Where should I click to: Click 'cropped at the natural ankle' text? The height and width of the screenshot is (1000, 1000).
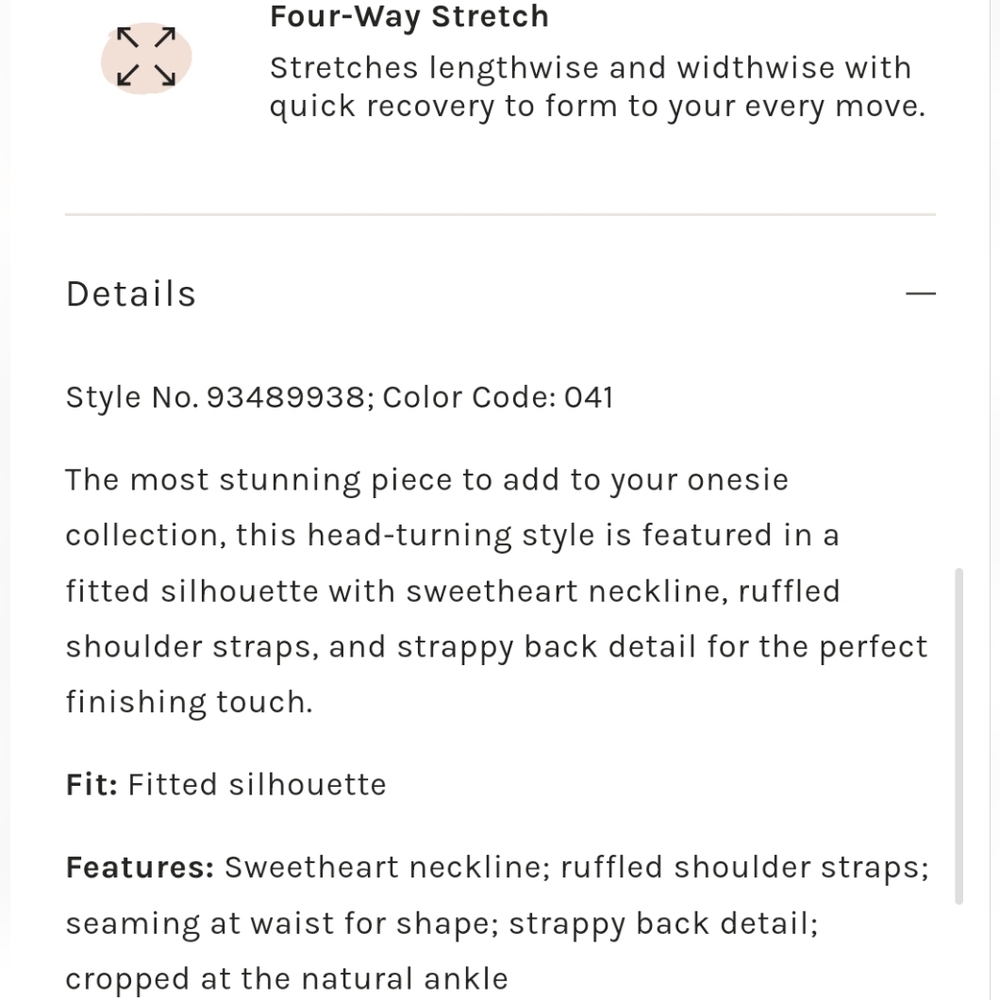point(287,977)
